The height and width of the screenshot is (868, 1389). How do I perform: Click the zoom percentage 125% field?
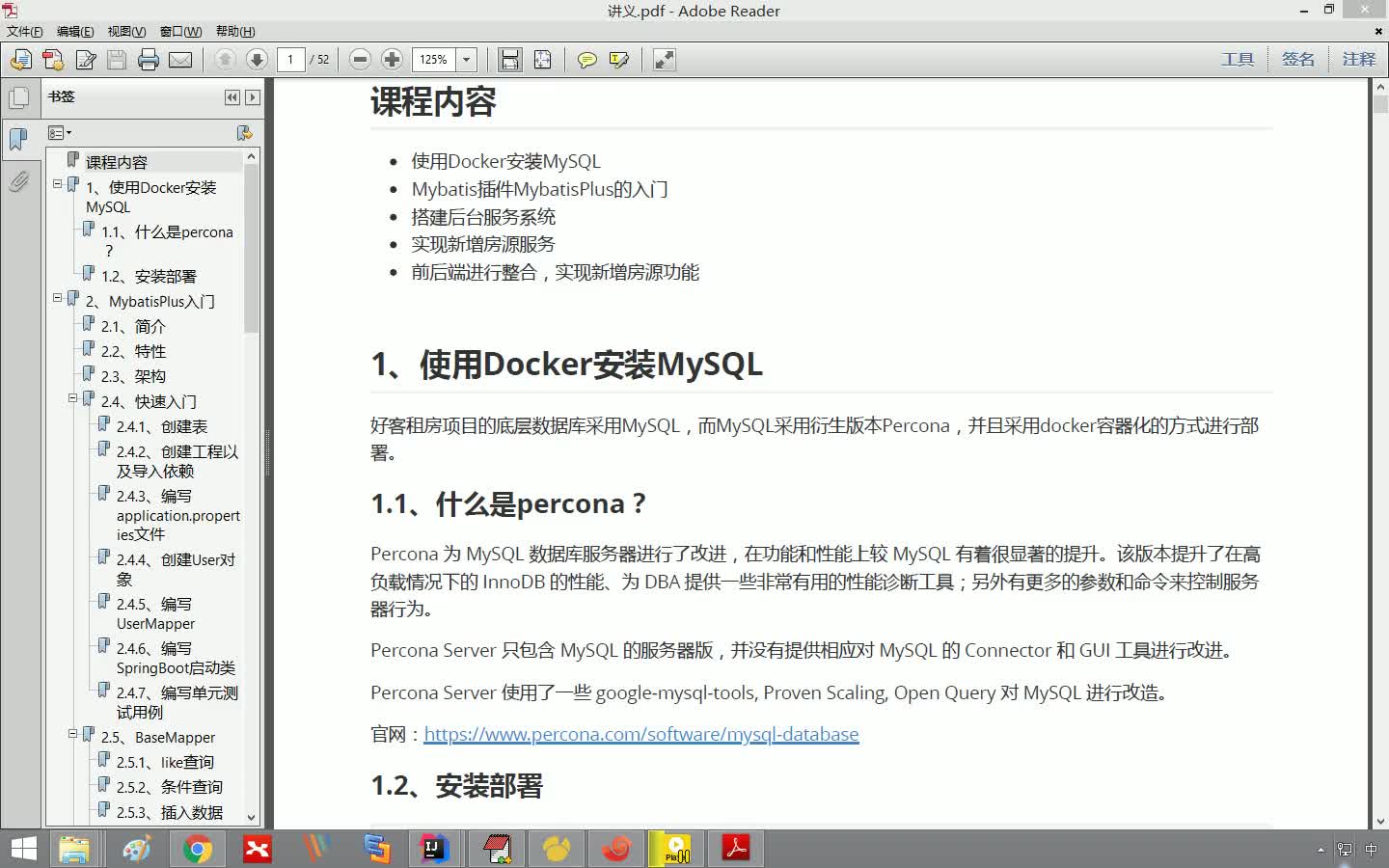click(x=434, y=60)
